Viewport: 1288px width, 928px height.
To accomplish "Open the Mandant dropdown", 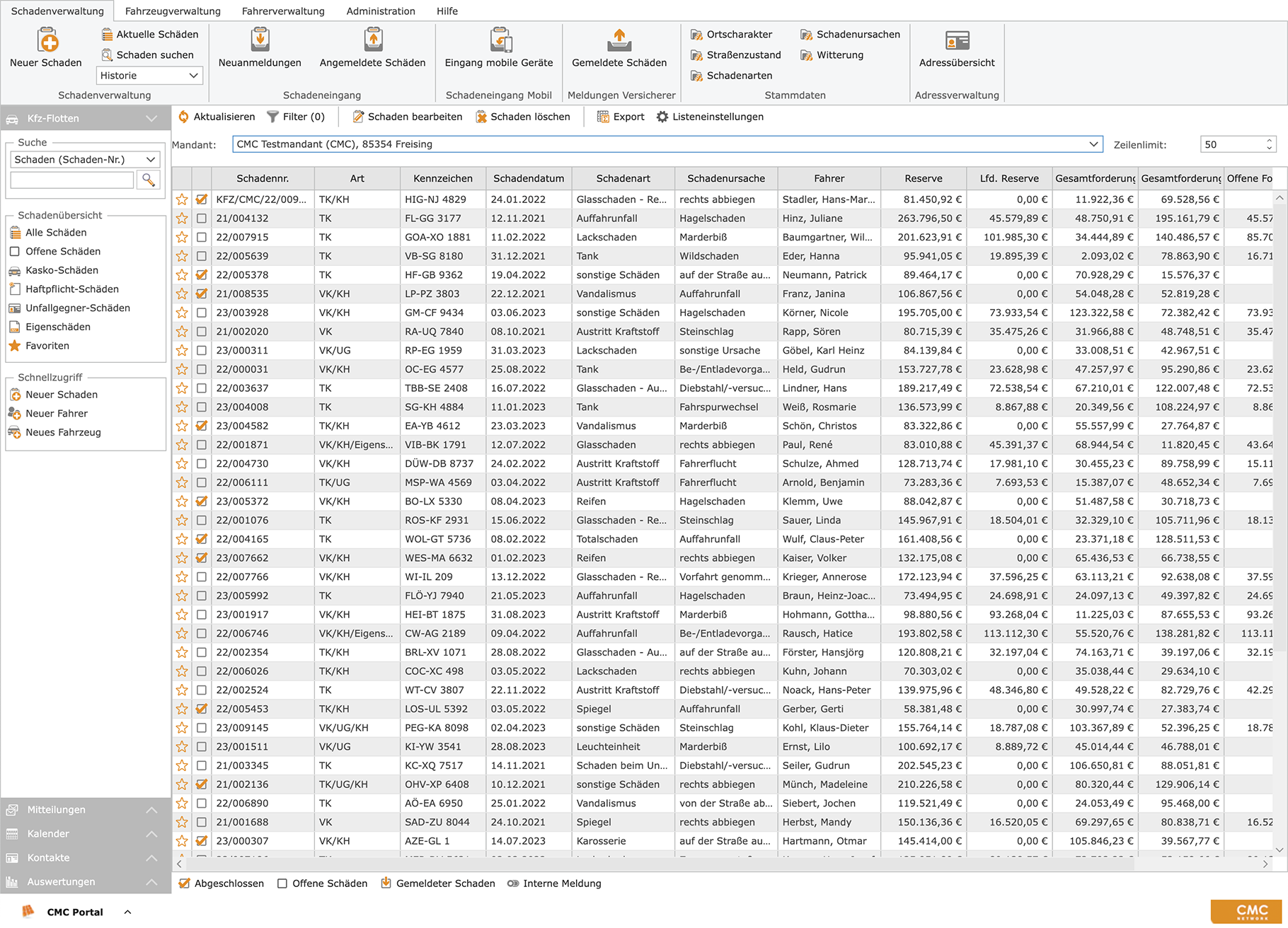I will click(x=667, y=144).
